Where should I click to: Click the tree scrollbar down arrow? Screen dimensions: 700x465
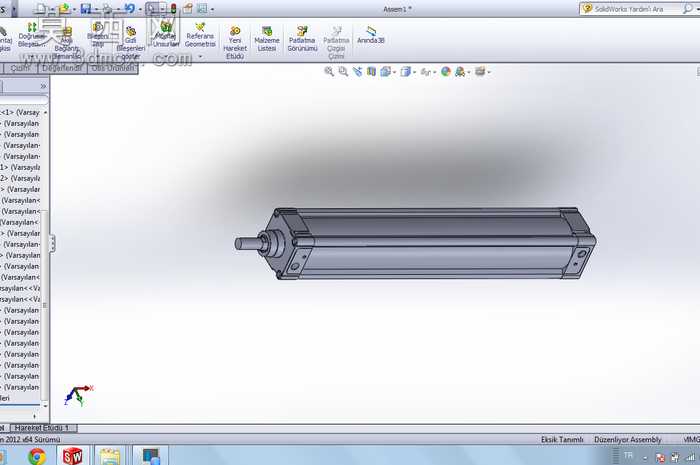(45, 406)
